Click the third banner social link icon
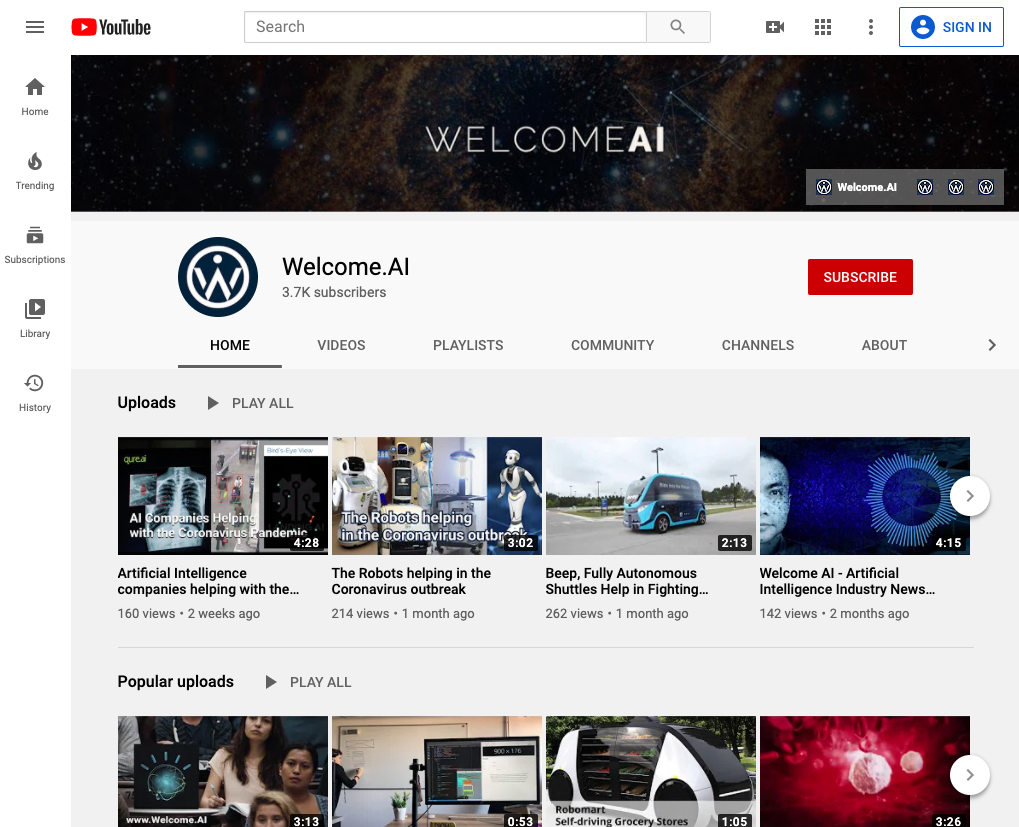 (955, 187)
